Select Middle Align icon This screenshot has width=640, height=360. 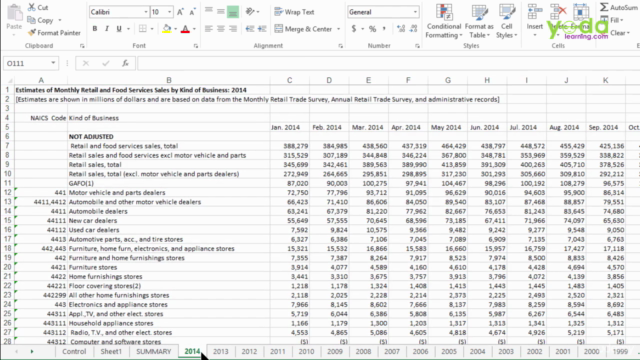pyautogui.click(x=221, y=11)
